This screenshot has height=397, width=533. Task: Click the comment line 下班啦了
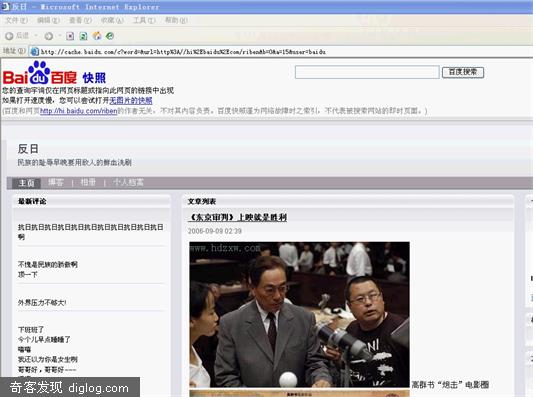tap(31, 329)
